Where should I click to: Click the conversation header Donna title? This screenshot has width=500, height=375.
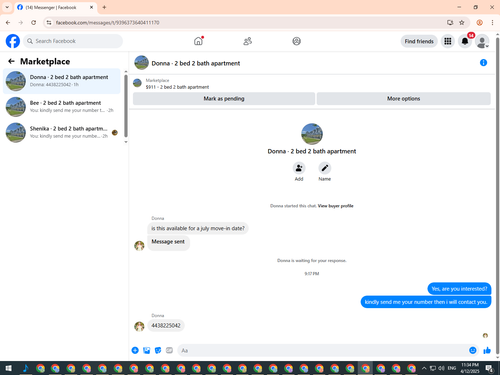coord(196,63)
